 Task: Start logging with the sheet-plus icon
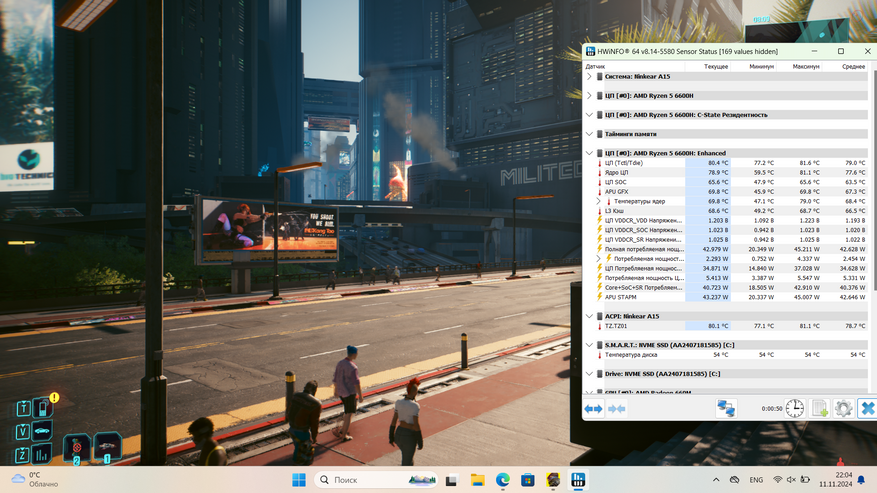tap(819, 408)
